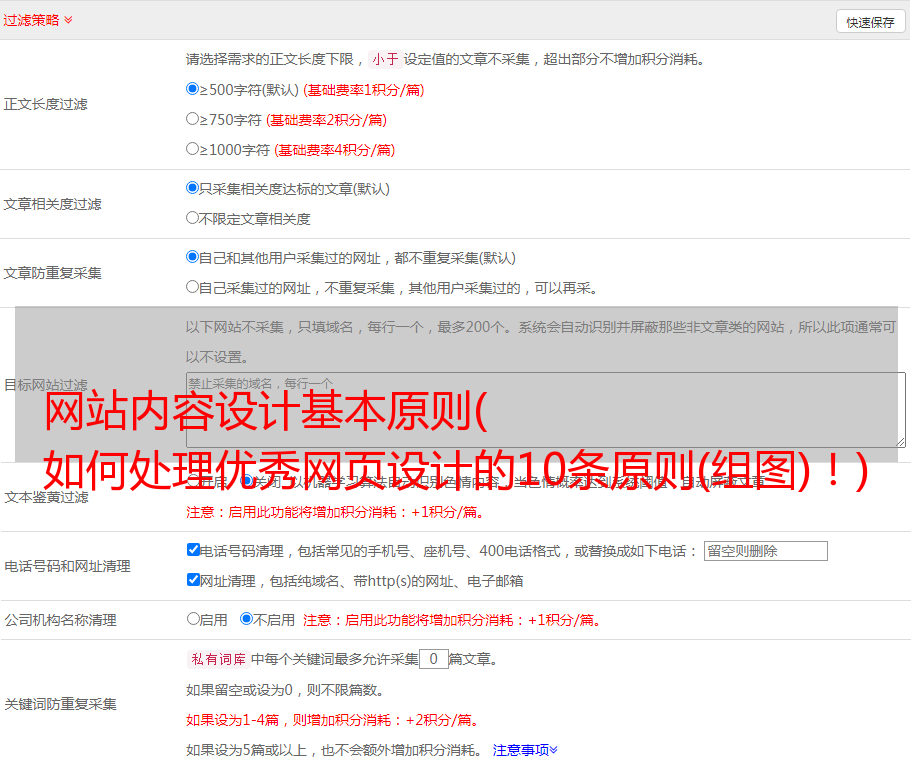Grab the domain textarea resize handle
Screen dimensions: 912x768
(900, 441)
